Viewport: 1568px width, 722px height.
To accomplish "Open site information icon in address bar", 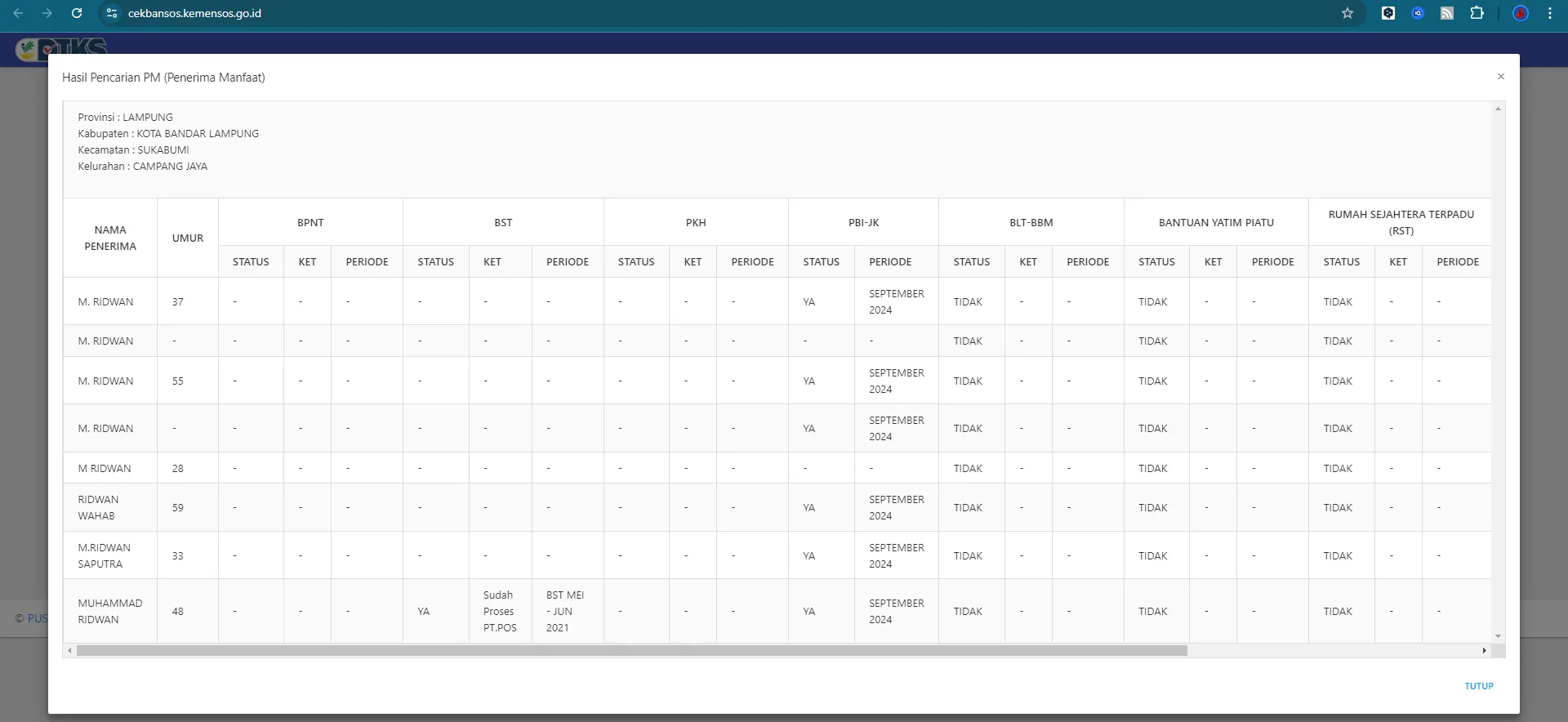I will 112,13.
